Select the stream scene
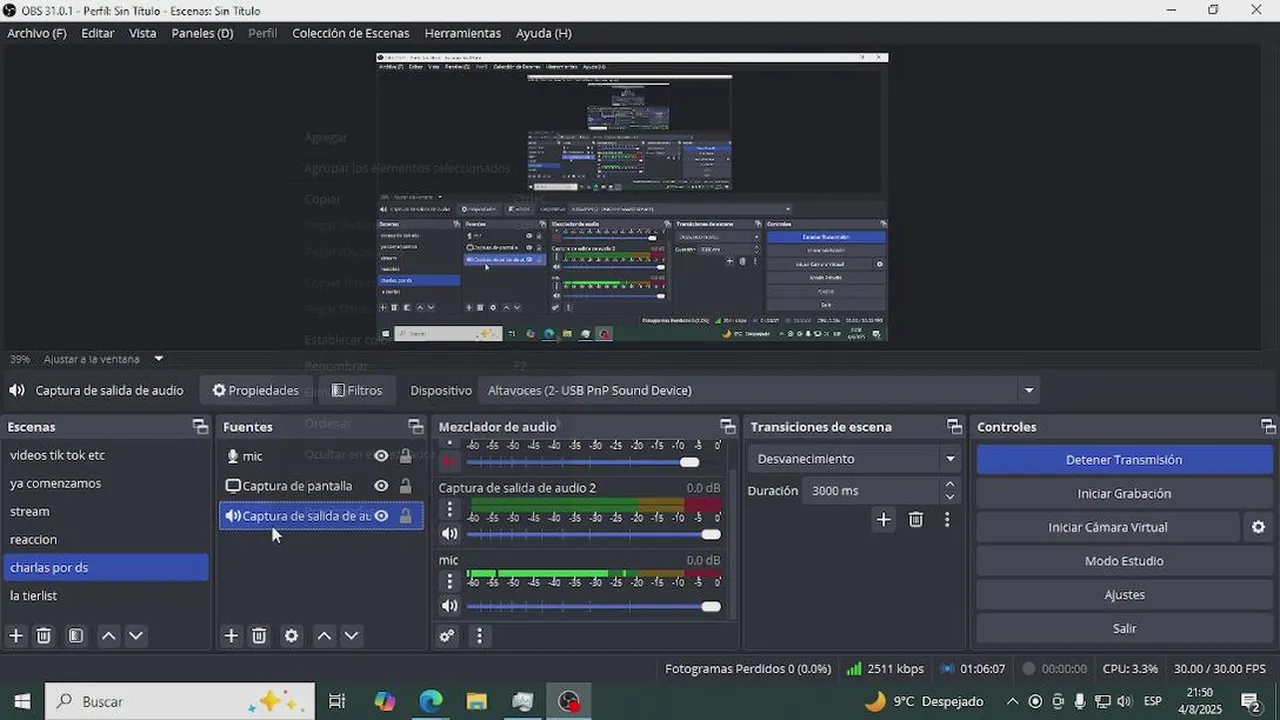 (105, 511)
